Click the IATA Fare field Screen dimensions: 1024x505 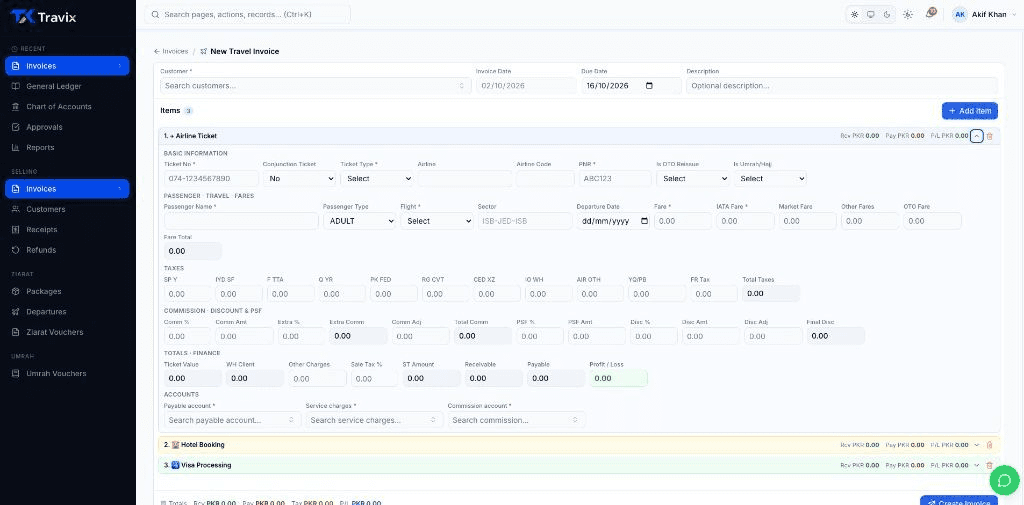(745, 221)
